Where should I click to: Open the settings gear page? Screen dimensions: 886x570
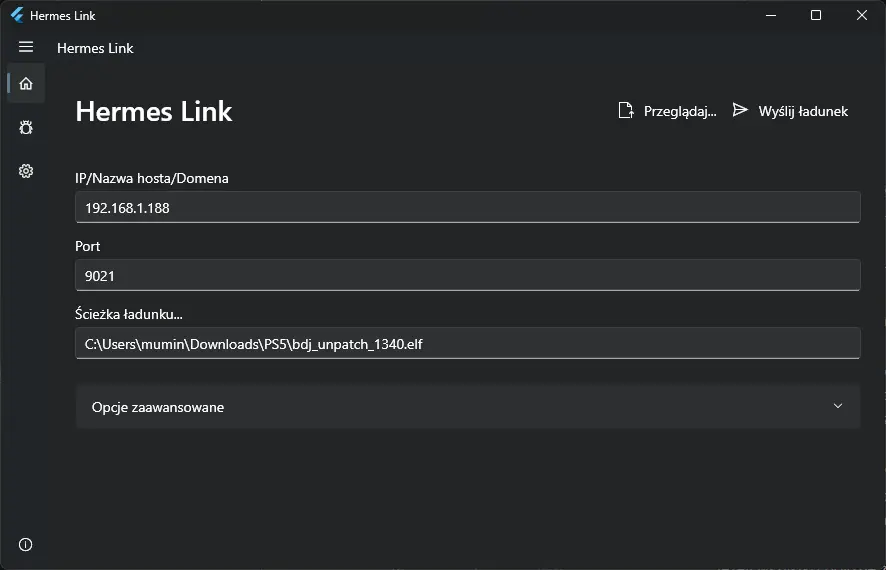pyautogui.click(x=26, y=171)
